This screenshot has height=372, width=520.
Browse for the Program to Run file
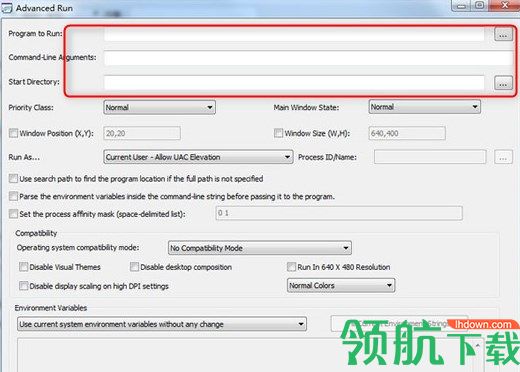click(x=503, y=34)
